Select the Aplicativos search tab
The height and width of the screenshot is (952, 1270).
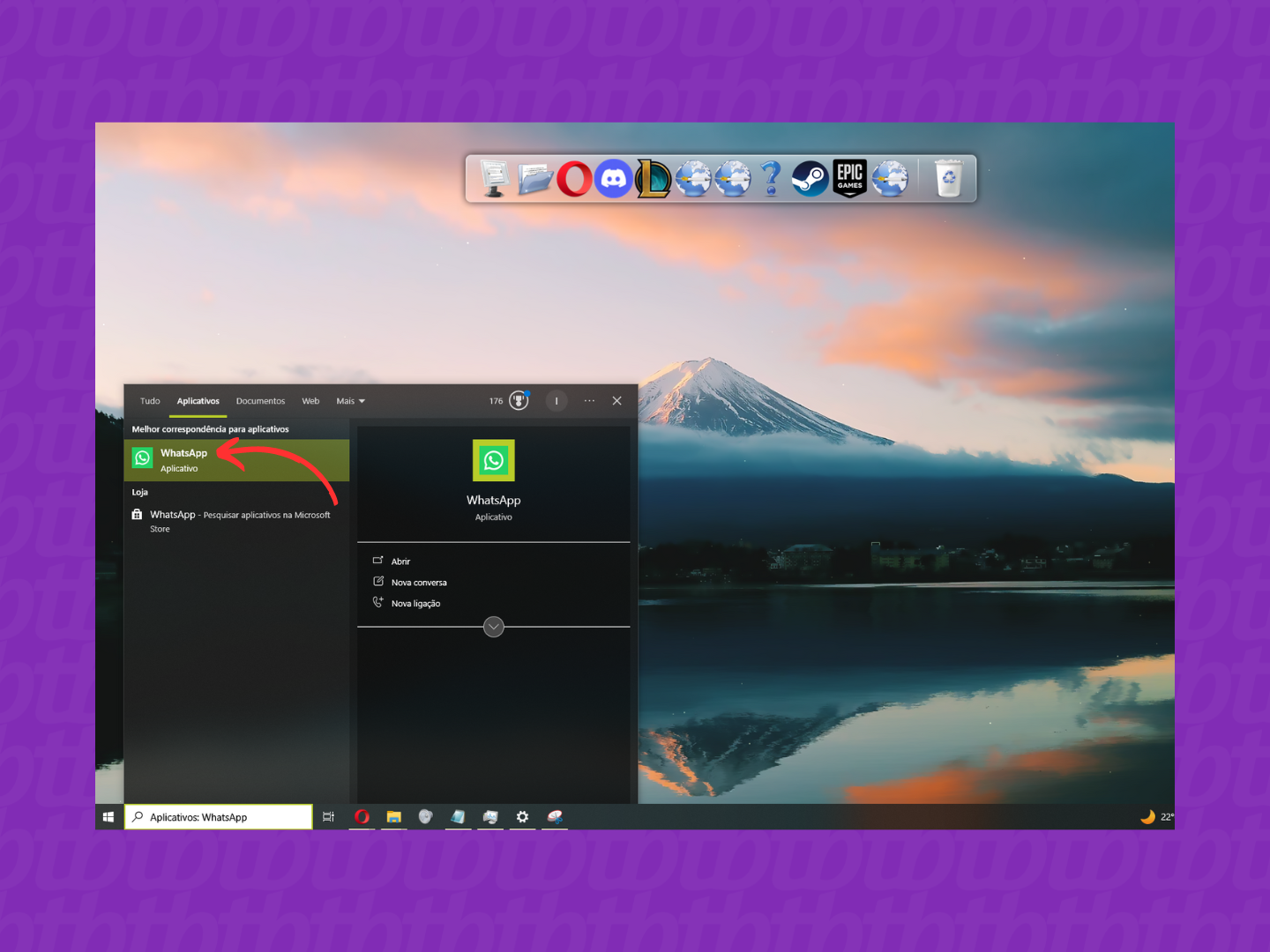198,401
